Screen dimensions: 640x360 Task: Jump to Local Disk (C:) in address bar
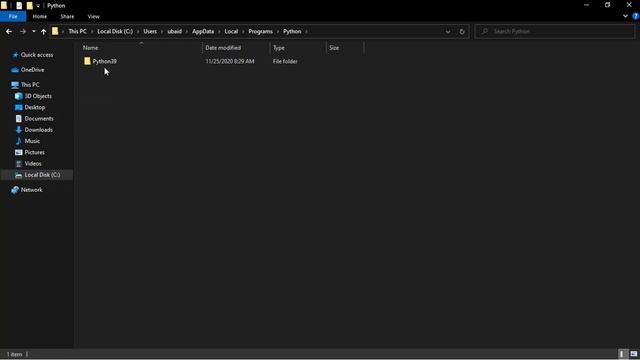point(115,31)
